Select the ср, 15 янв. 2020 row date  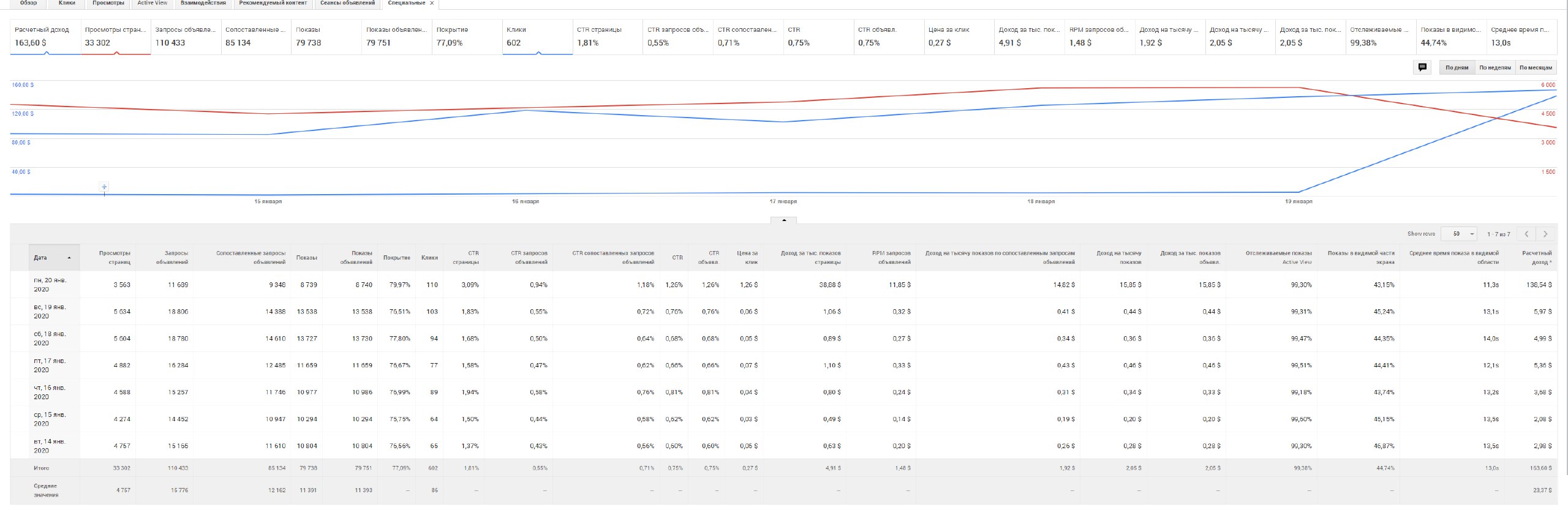tap(50, 419)
